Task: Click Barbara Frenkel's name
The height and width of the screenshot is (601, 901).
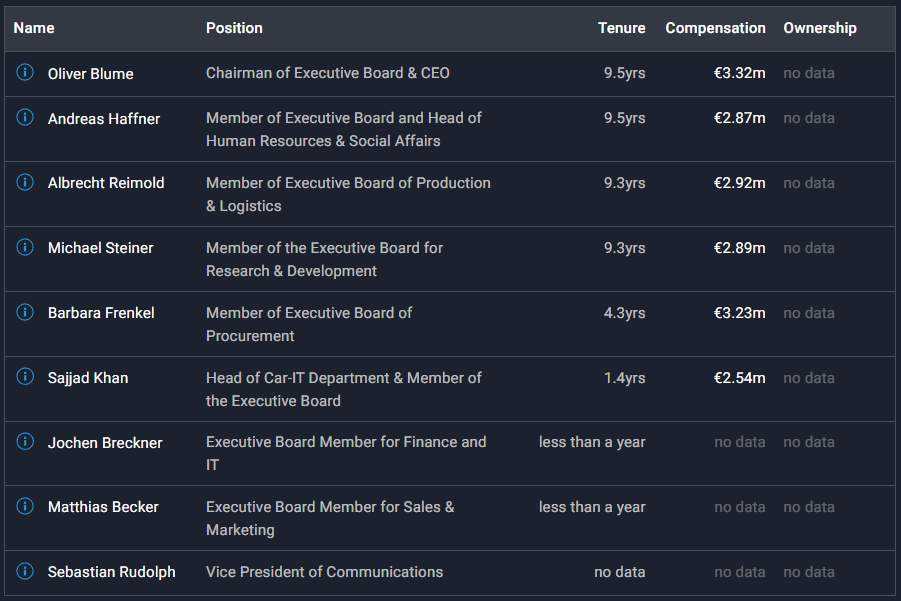Action: tap(101, 313)
